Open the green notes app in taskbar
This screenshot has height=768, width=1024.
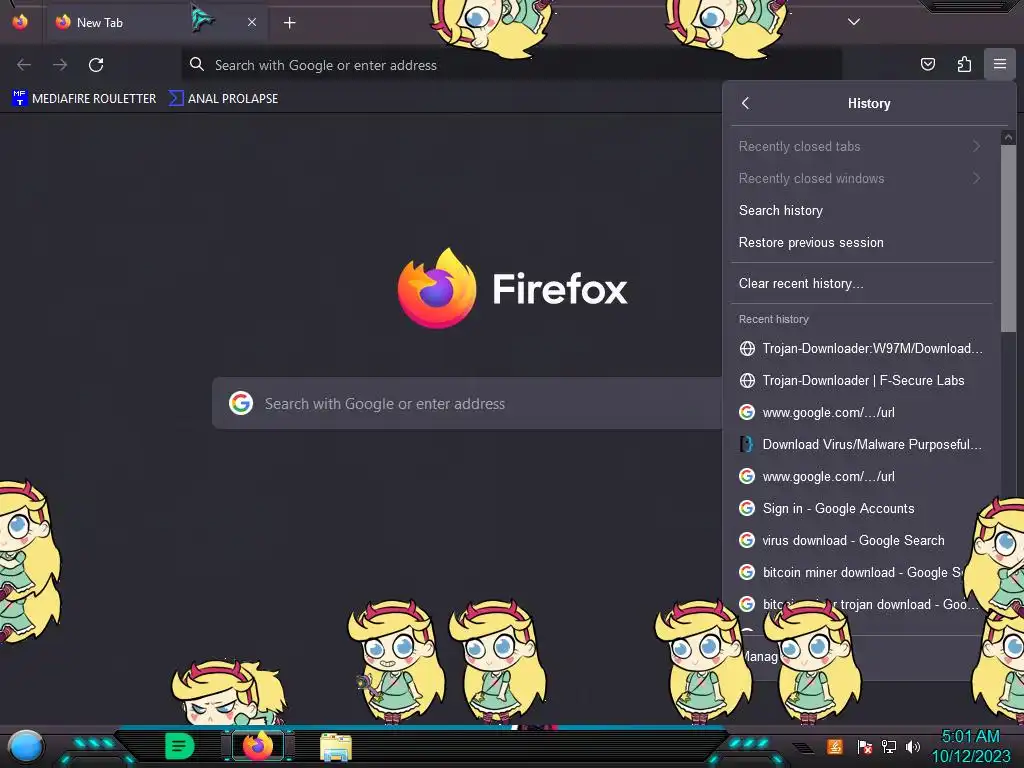180,746
